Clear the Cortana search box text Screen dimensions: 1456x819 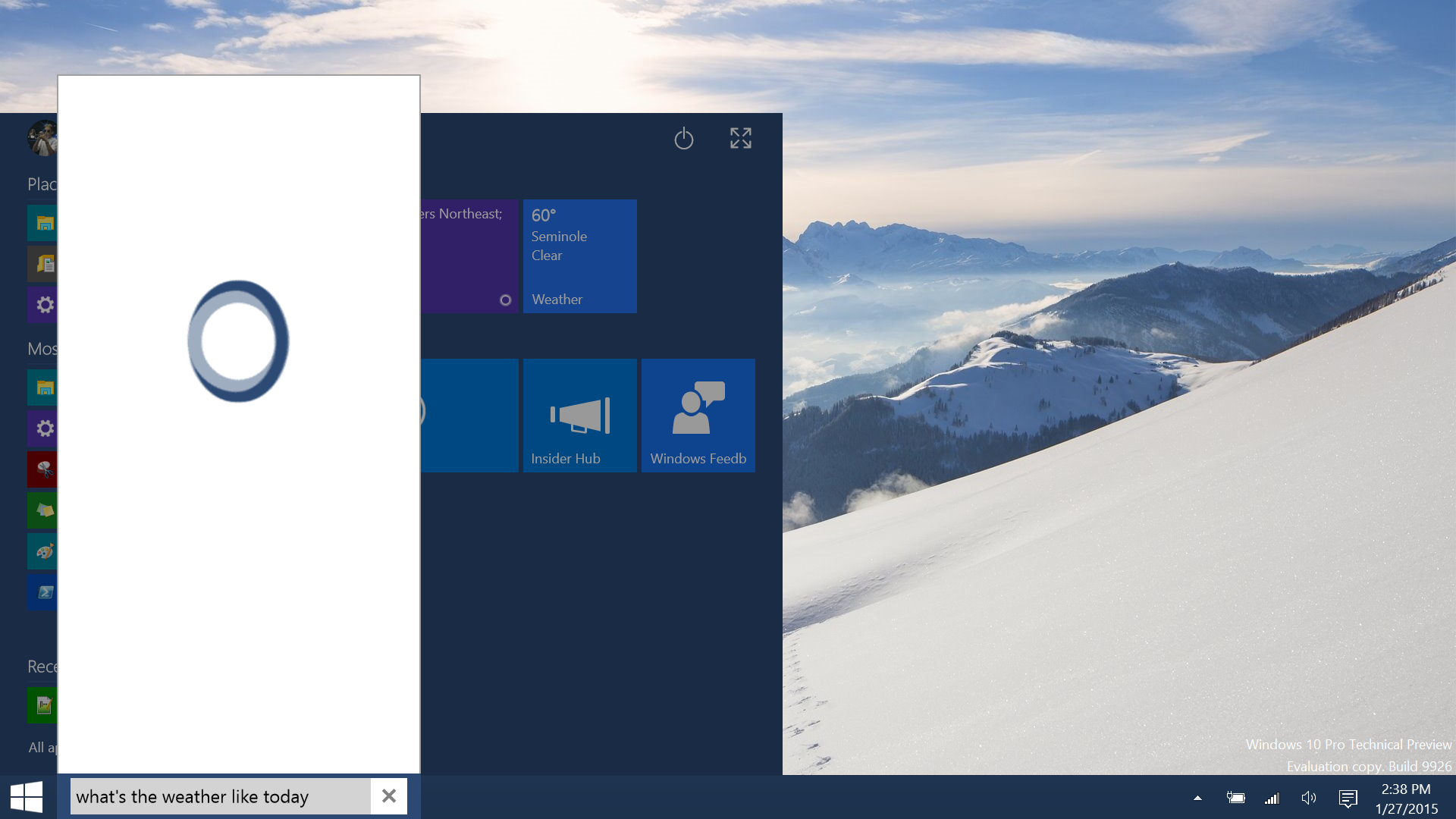pos(389,796)
